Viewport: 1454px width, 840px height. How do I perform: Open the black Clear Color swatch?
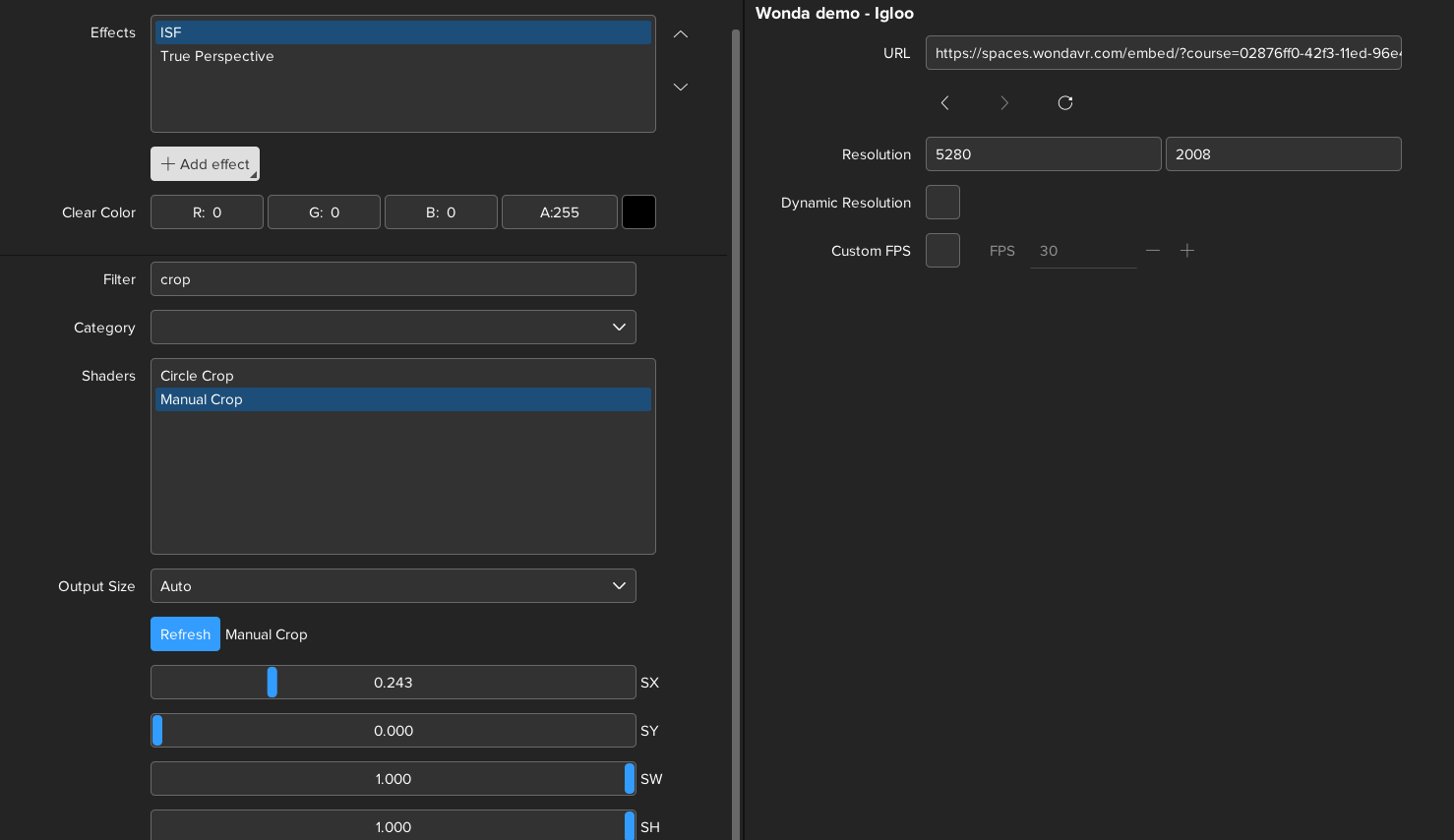pos(638,212)
